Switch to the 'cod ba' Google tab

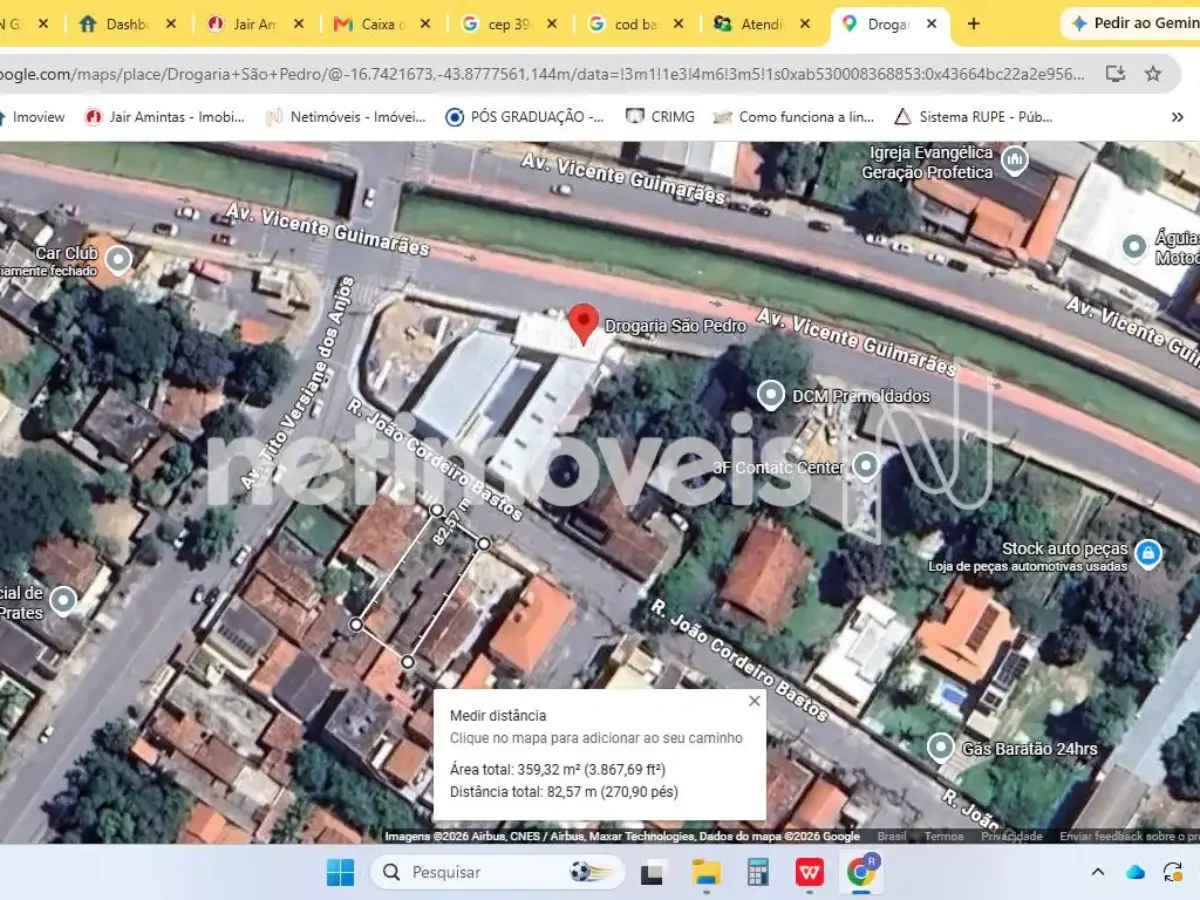point(636,23)
